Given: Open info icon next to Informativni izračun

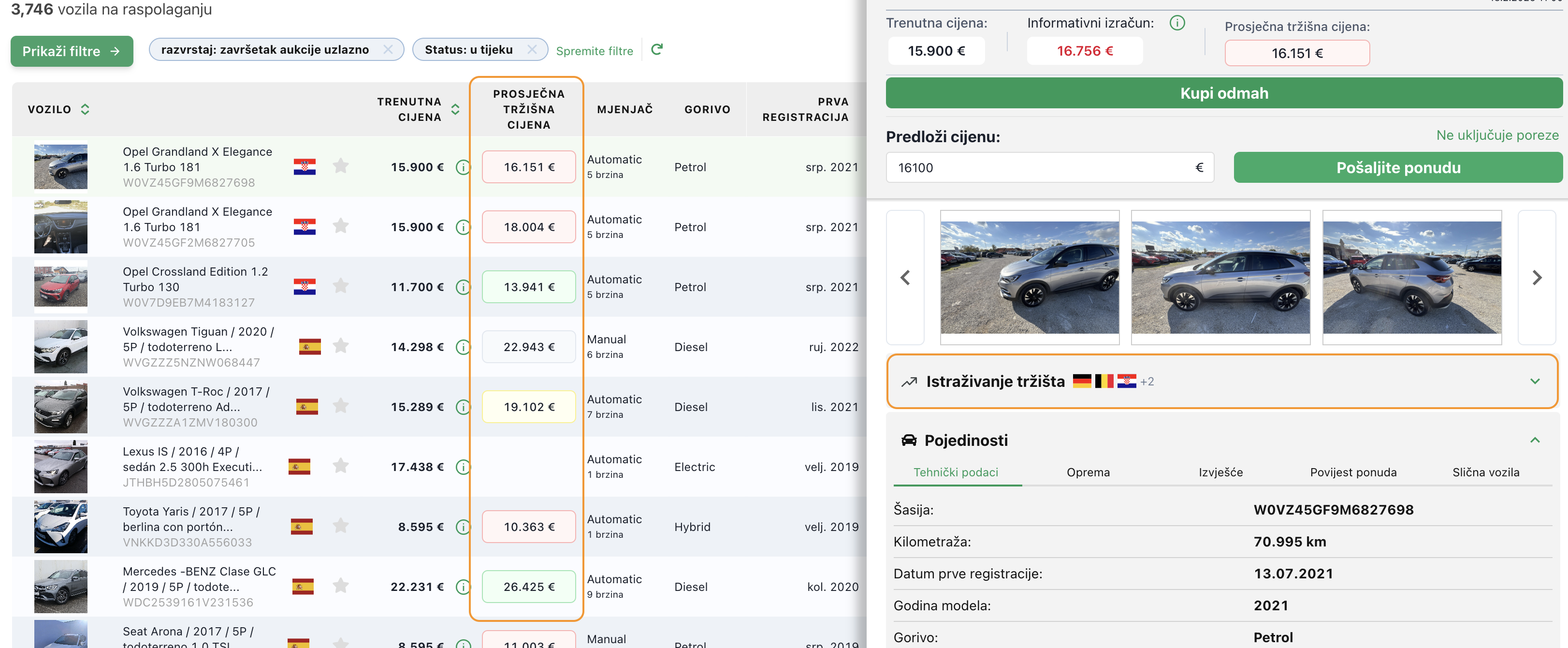Looking at the screenshot, I should point(1177,23).
